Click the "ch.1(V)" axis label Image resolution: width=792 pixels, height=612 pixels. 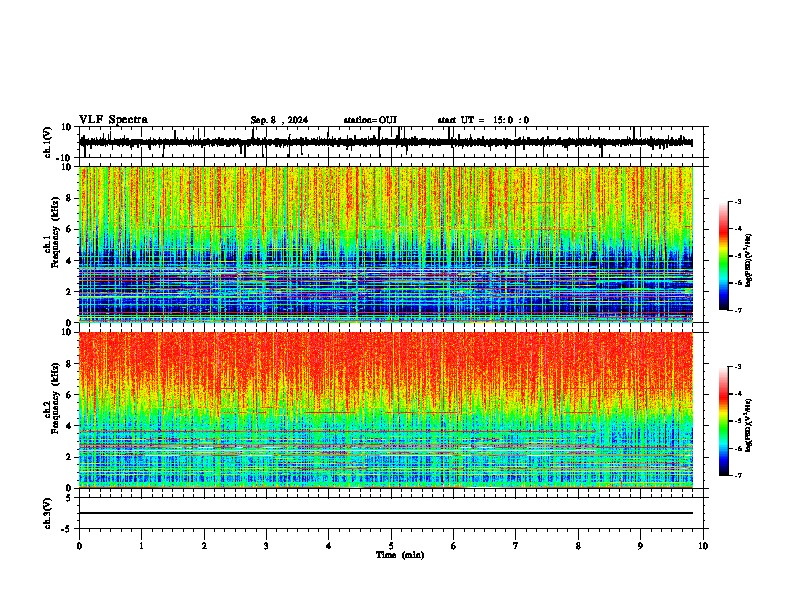(48, 142)
